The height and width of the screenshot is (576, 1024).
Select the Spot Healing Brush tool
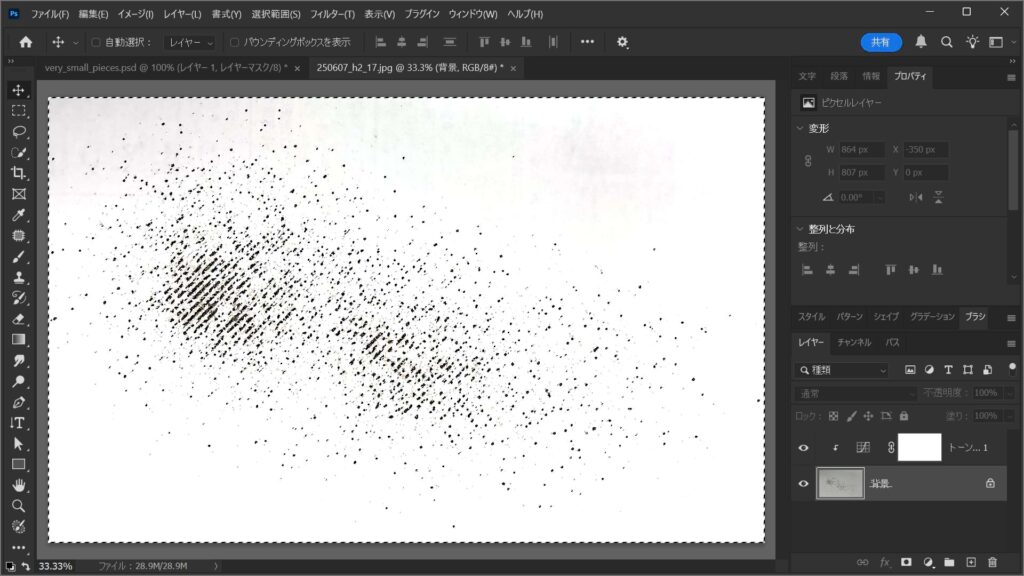point(18,236)
